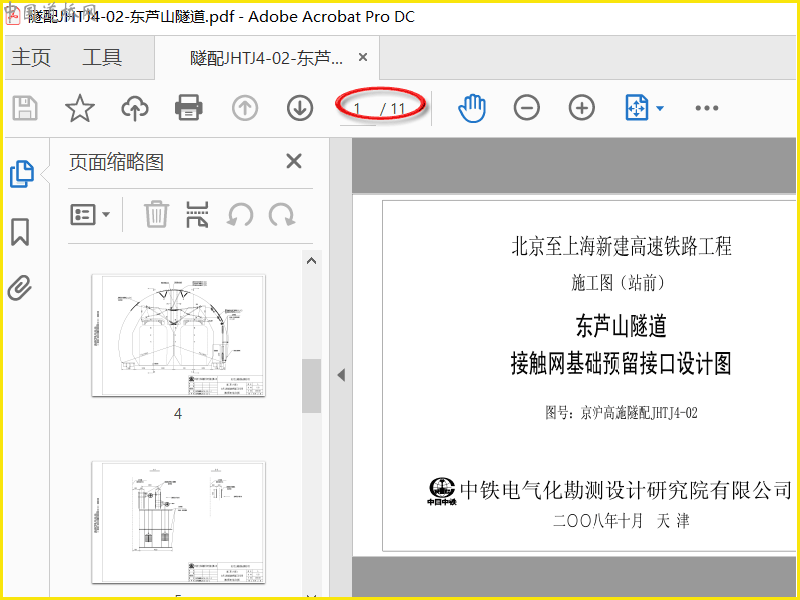
Task: Delete selected pages using the trash icon
Action: pyautogui.click(x=156, y=214)
